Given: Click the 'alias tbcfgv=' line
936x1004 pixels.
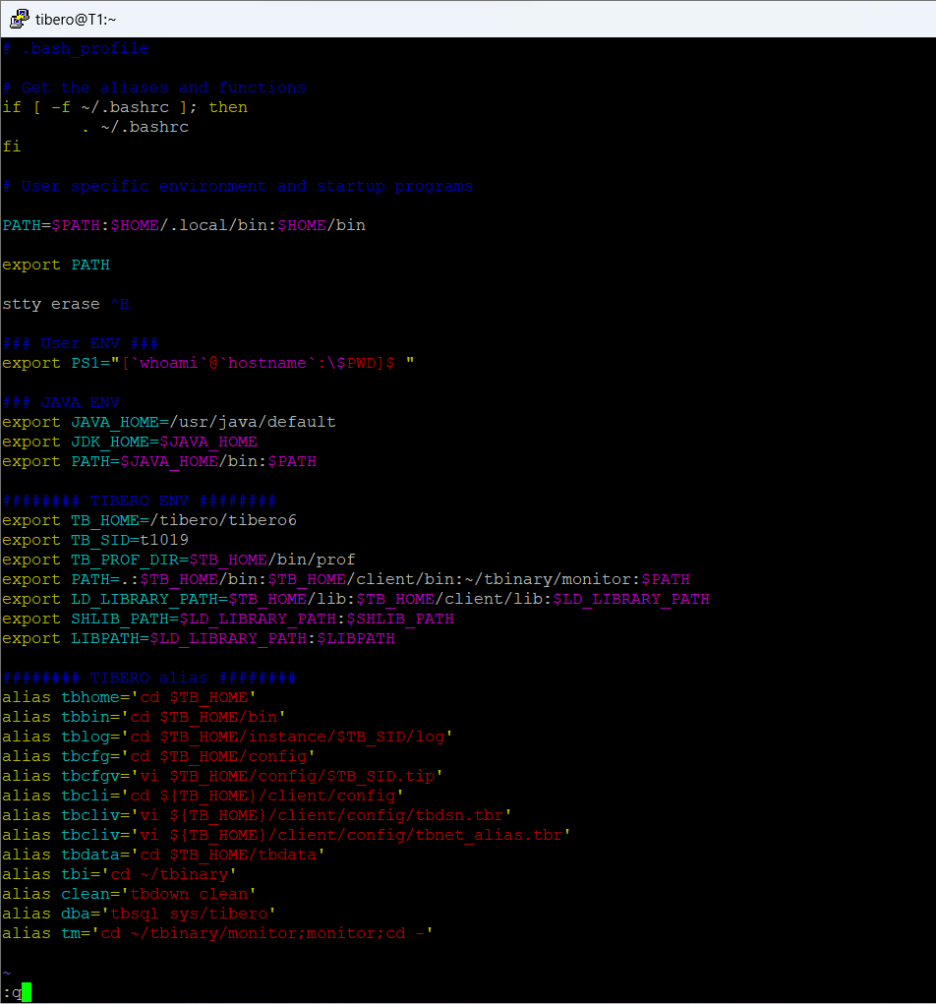Looking at the screenshot, I should coord(223,776).
